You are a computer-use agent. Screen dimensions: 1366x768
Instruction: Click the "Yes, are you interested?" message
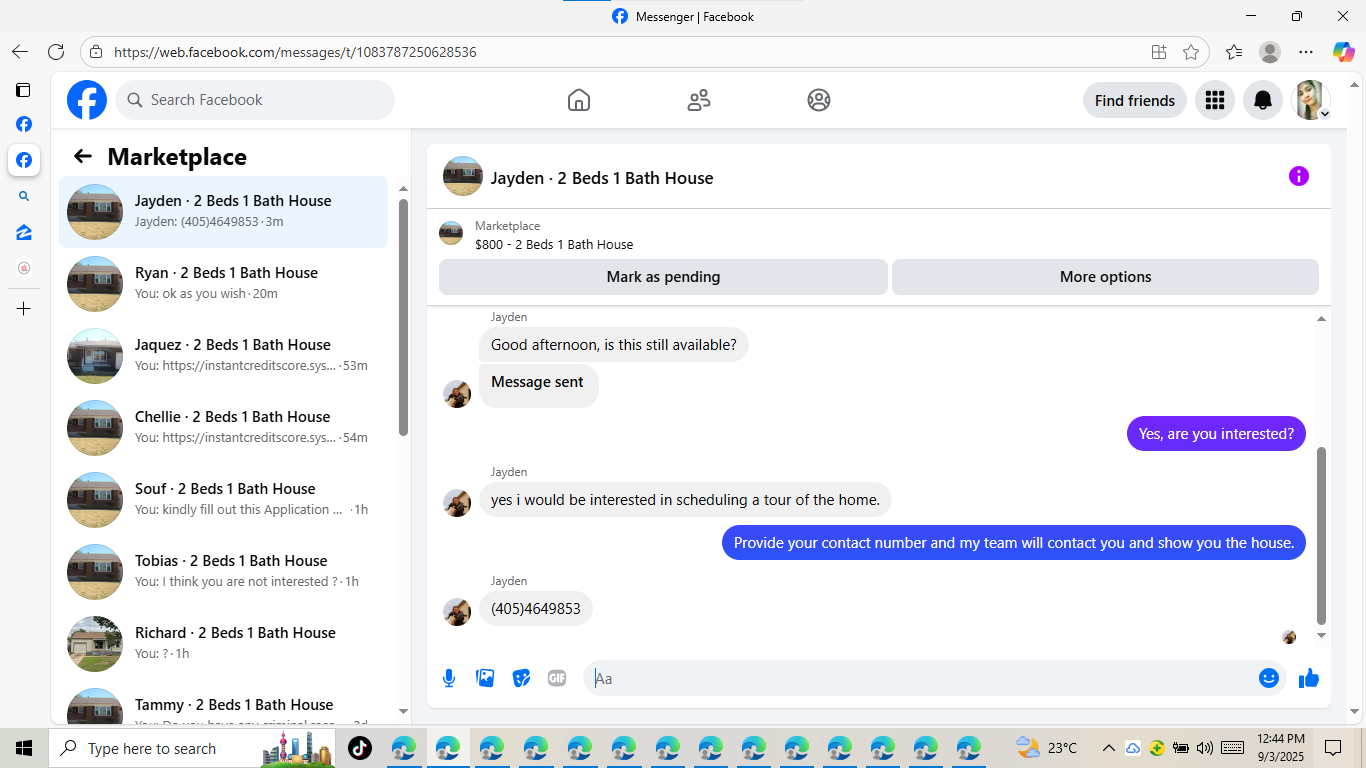pos(1216,434)
